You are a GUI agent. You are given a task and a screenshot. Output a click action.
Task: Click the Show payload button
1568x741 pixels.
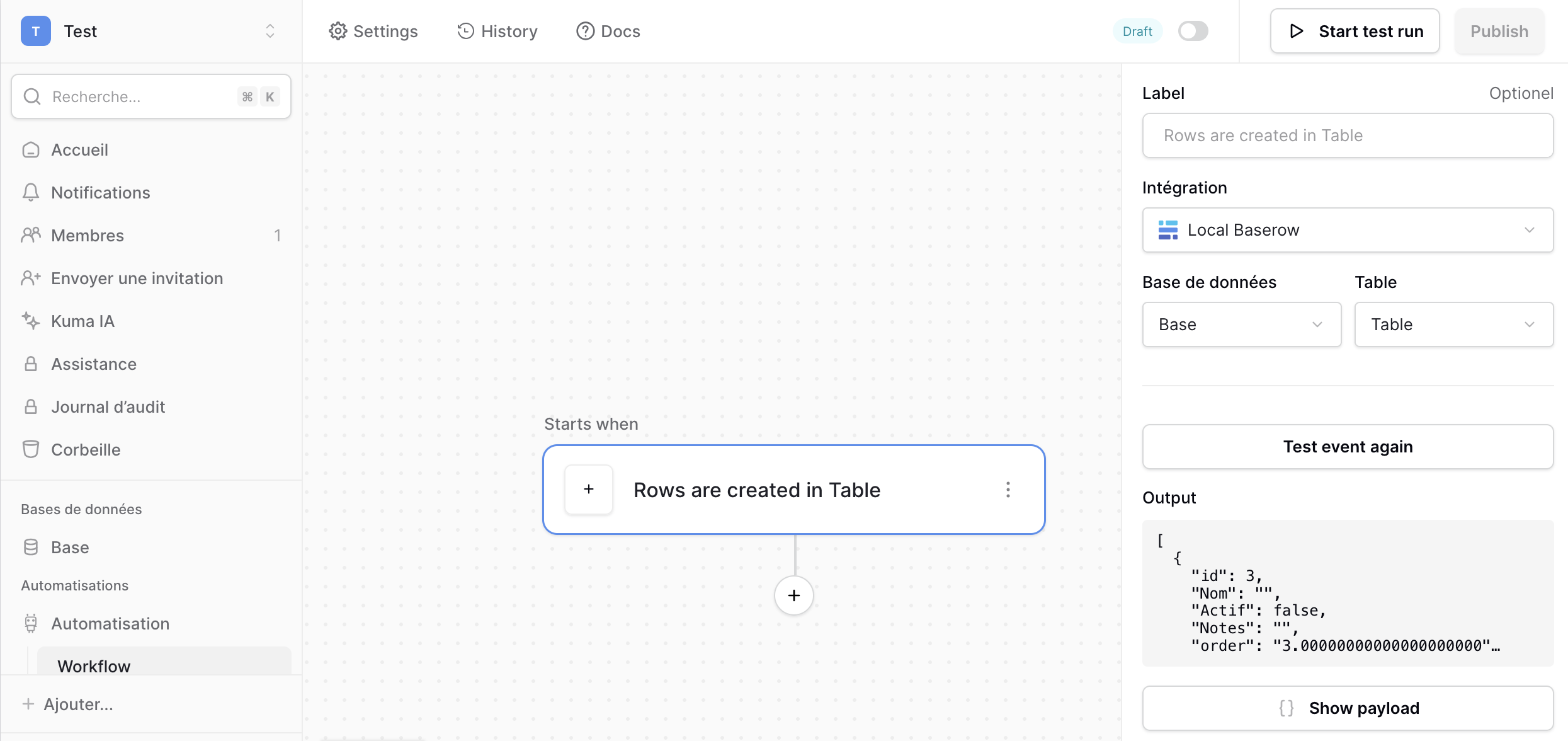(x=1348, y=708)
